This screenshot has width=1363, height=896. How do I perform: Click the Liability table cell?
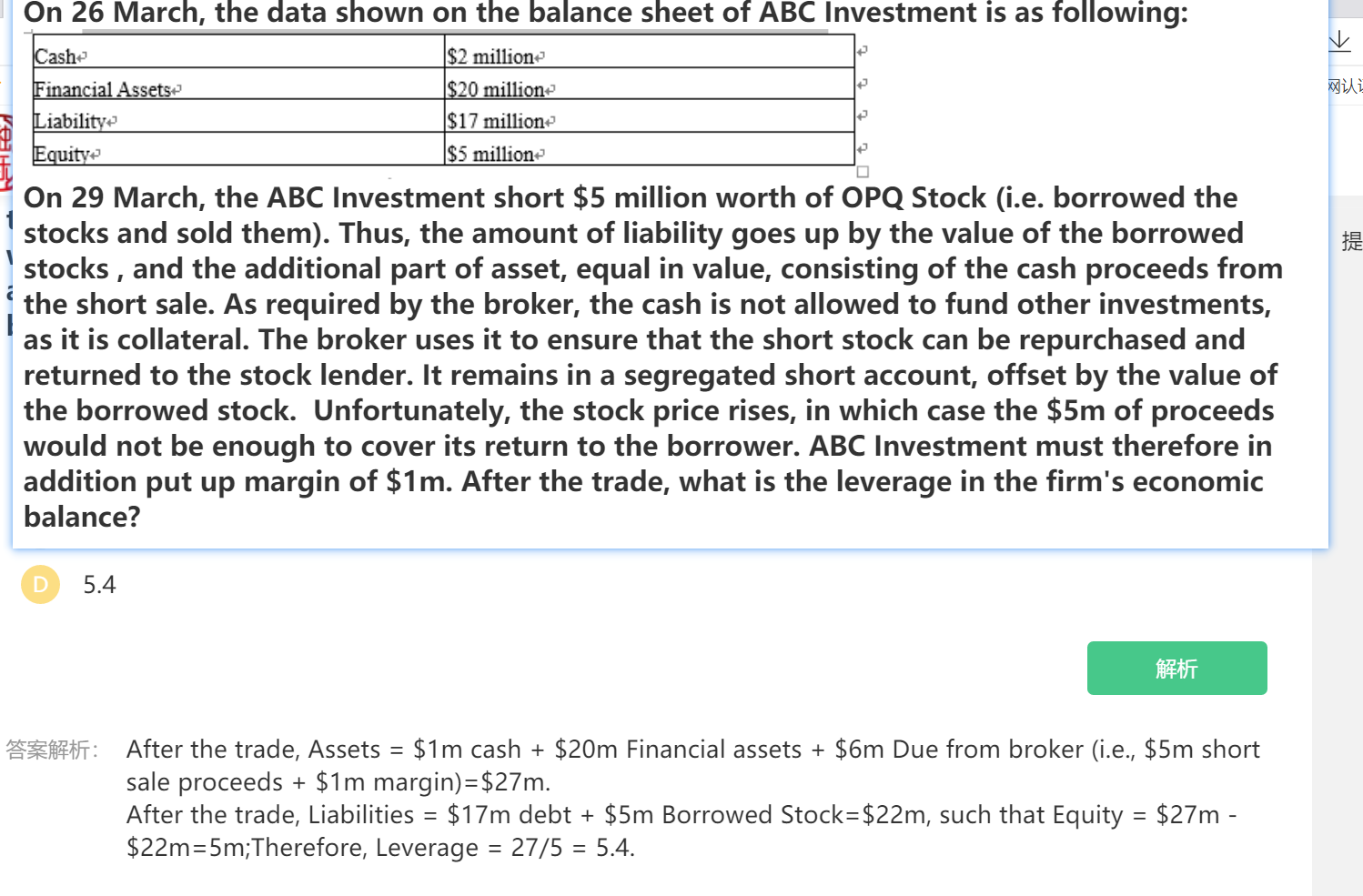(238, 116)
